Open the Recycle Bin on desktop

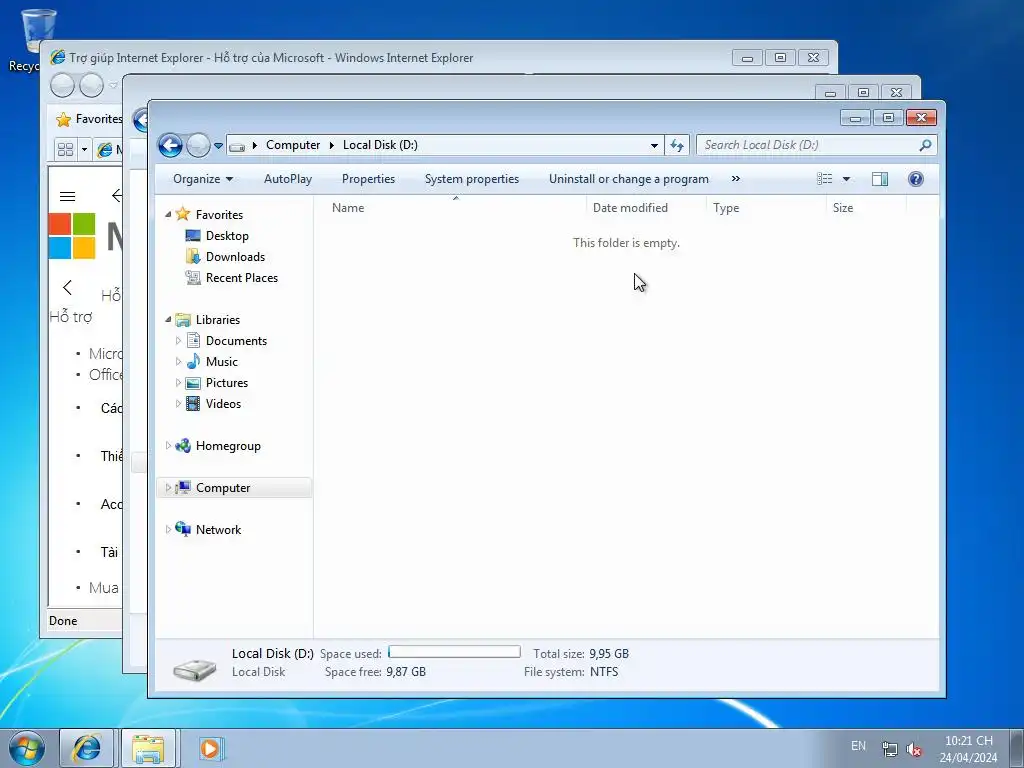click(38, 31)
